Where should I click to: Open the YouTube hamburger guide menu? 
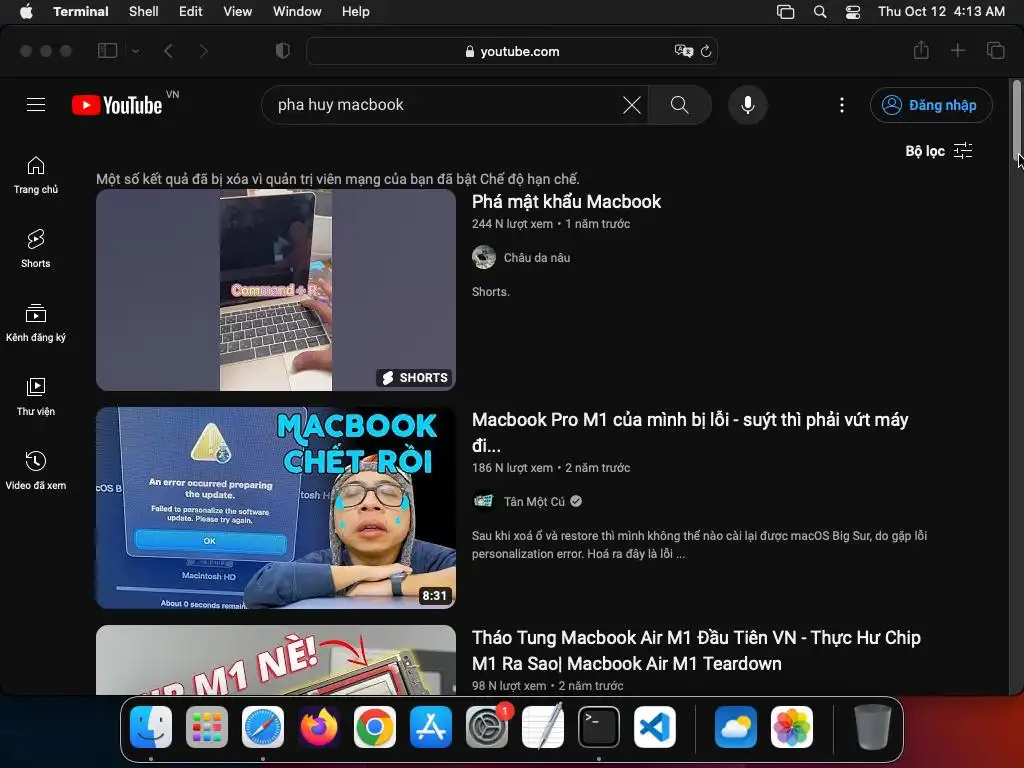[x=36, y=104]
